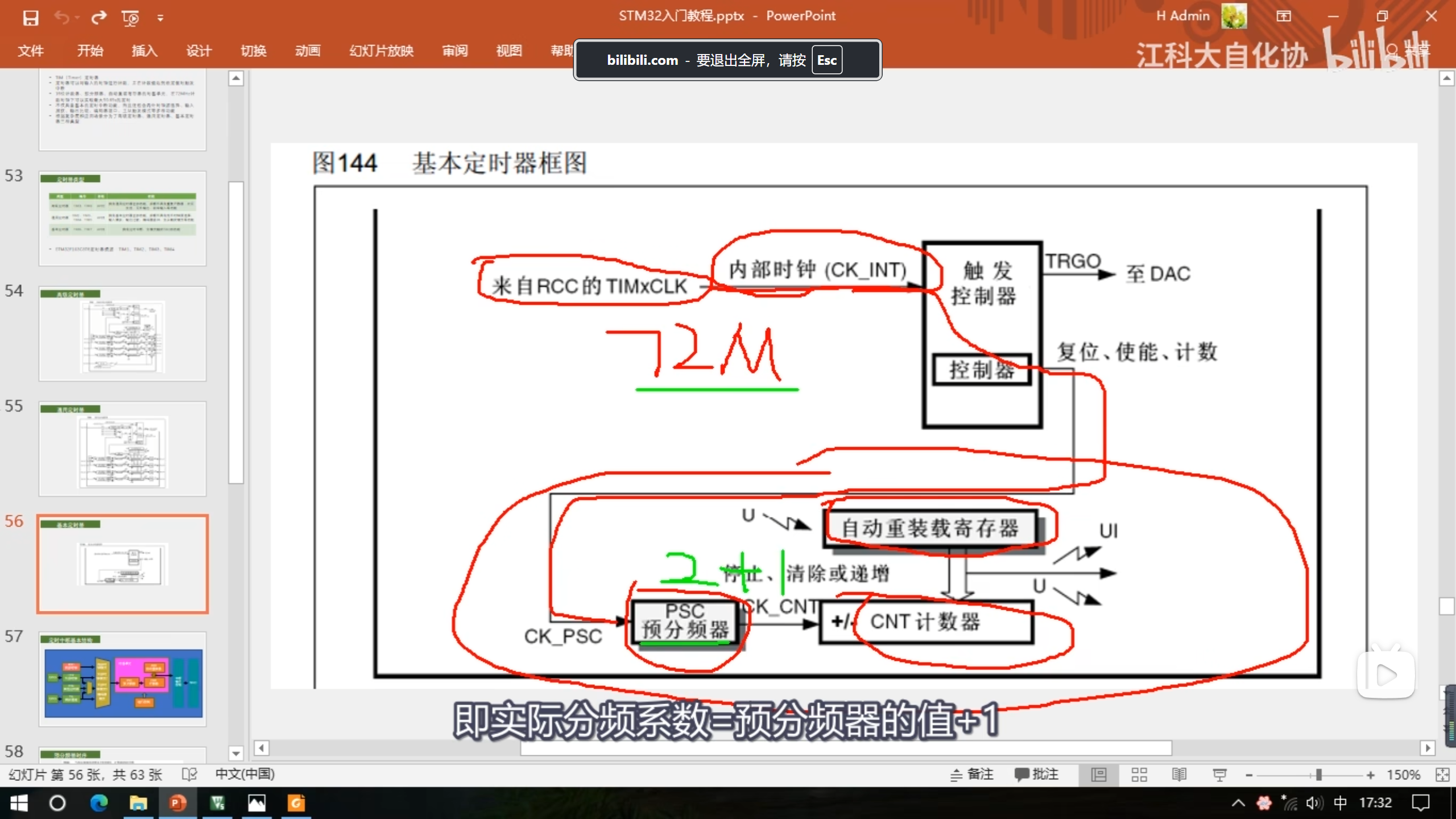Screen dimensions: 1456x819
Task: Click the Save icon in quick access toolbar
Action: [31, 18]
